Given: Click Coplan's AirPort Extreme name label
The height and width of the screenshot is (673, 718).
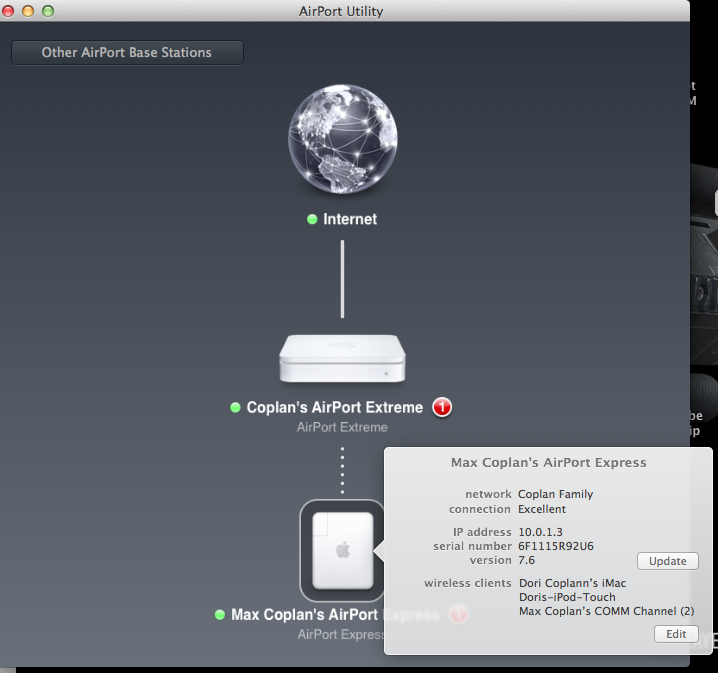Looking at the screenshot, I should click(x=335, y=407).
